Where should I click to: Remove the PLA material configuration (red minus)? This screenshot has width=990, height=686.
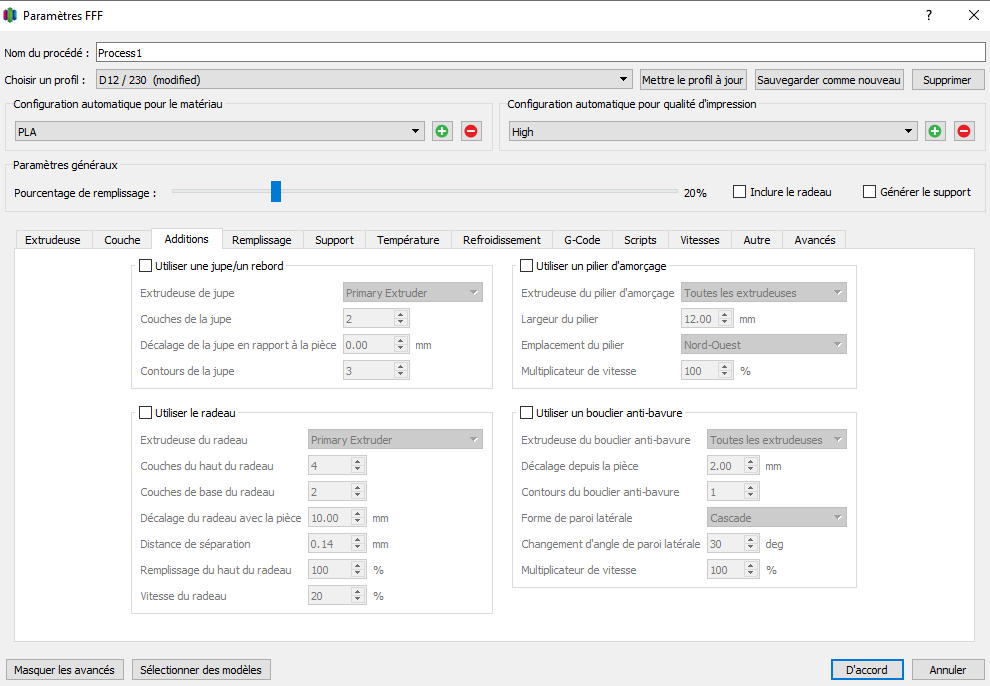click(x=471, y=131)
